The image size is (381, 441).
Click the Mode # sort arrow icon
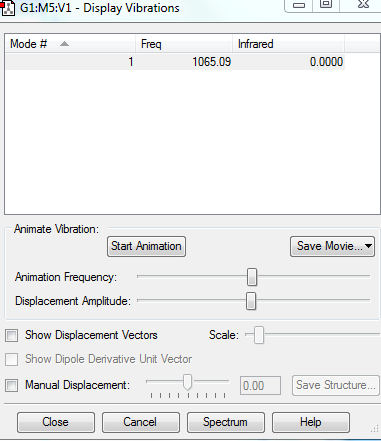tap(64, 44)
